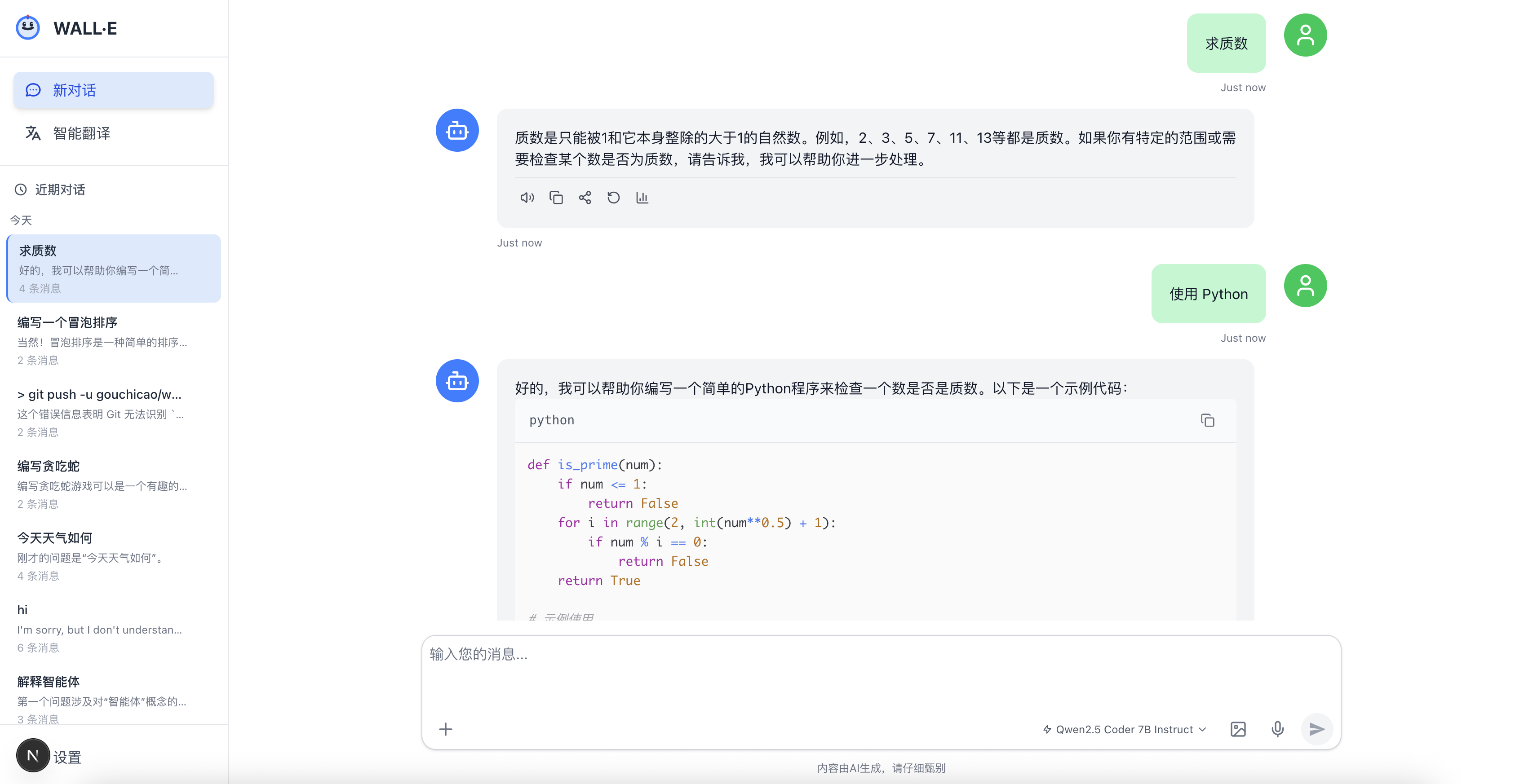The height and width of the screenshot is (784, 1533).
Task: Start voice input with microphone icon
Action: pos(1277,729)
